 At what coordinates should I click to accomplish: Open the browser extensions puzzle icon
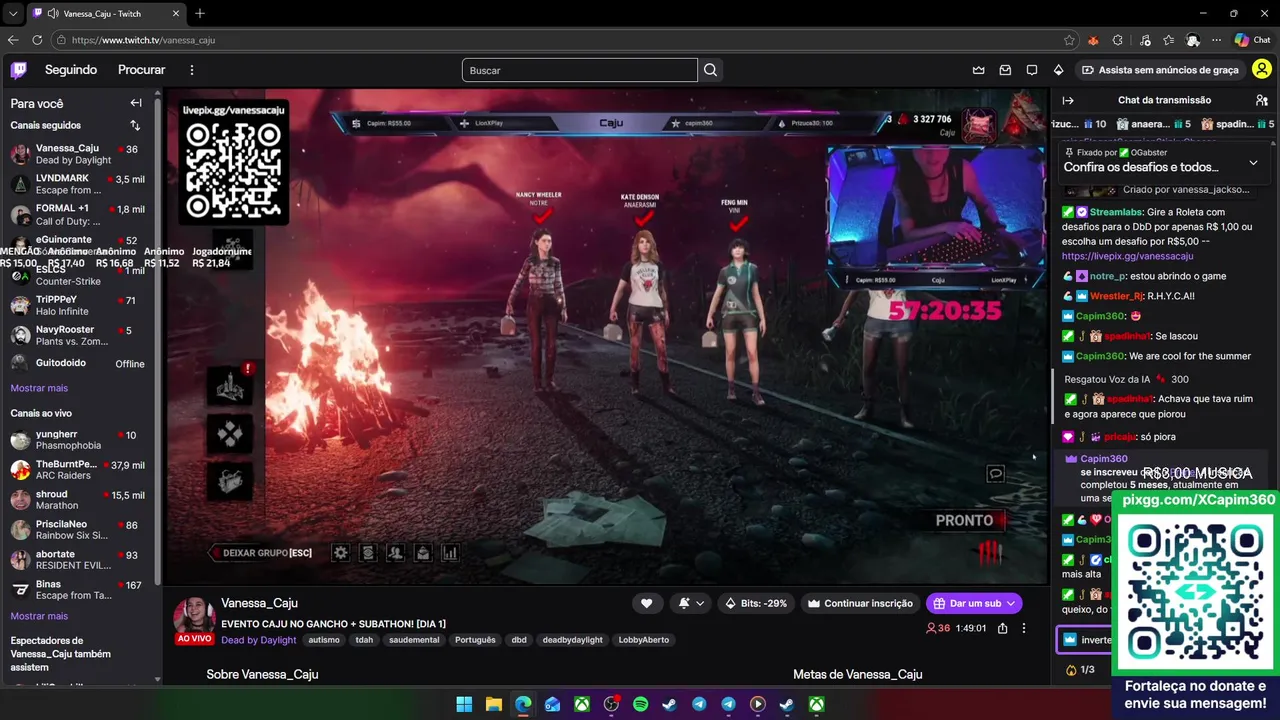pos(1118,40)
